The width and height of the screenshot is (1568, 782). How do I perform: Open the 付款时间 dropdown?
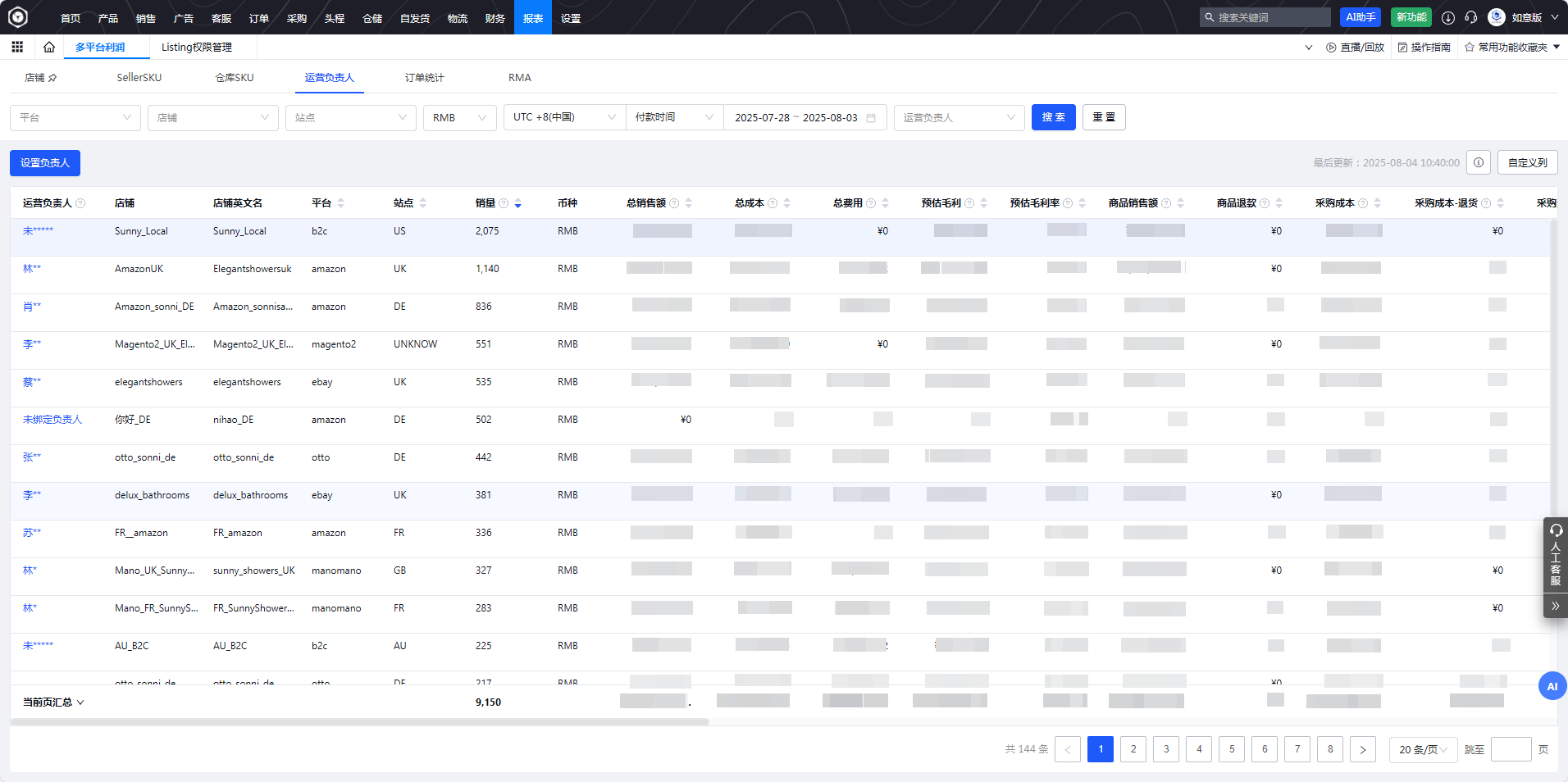(x=674, y=117)
